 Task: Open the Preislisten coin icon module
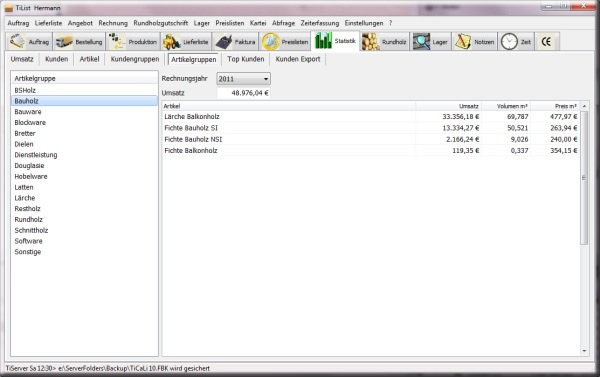[x=285, y=42]
